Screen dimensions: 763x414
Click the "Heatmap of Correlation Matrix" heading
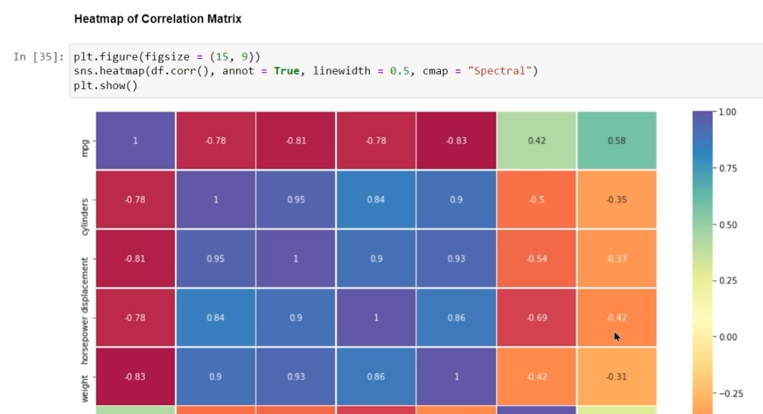(157, 19)
